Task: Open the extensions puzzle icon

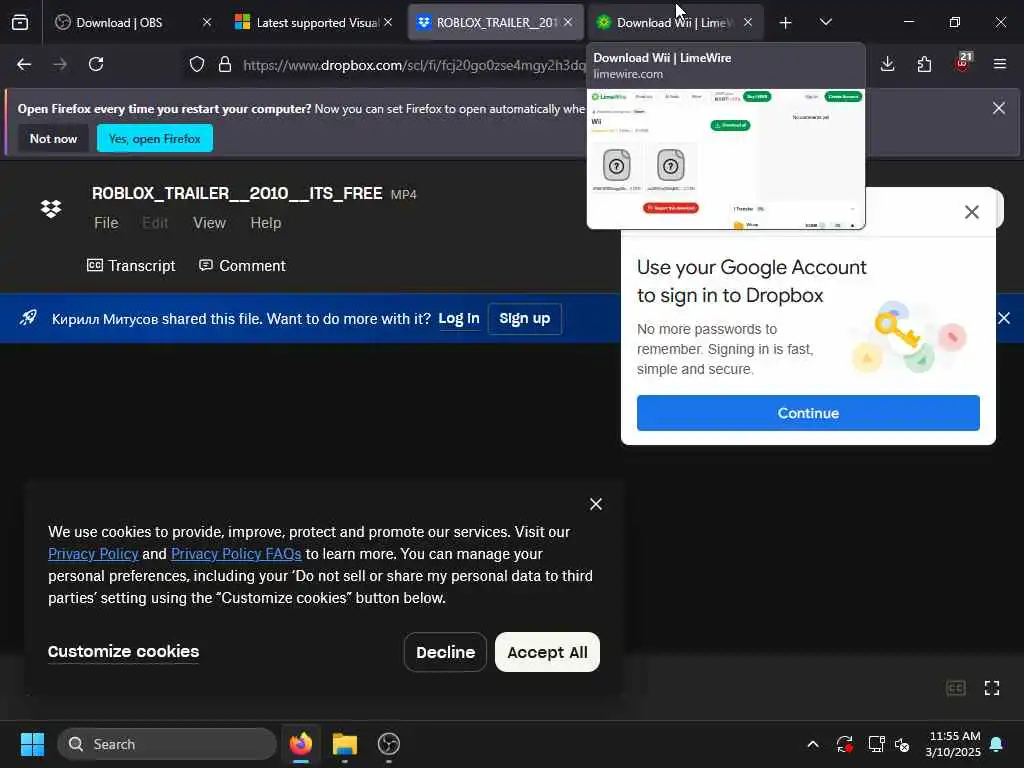Action: (924, 64)
